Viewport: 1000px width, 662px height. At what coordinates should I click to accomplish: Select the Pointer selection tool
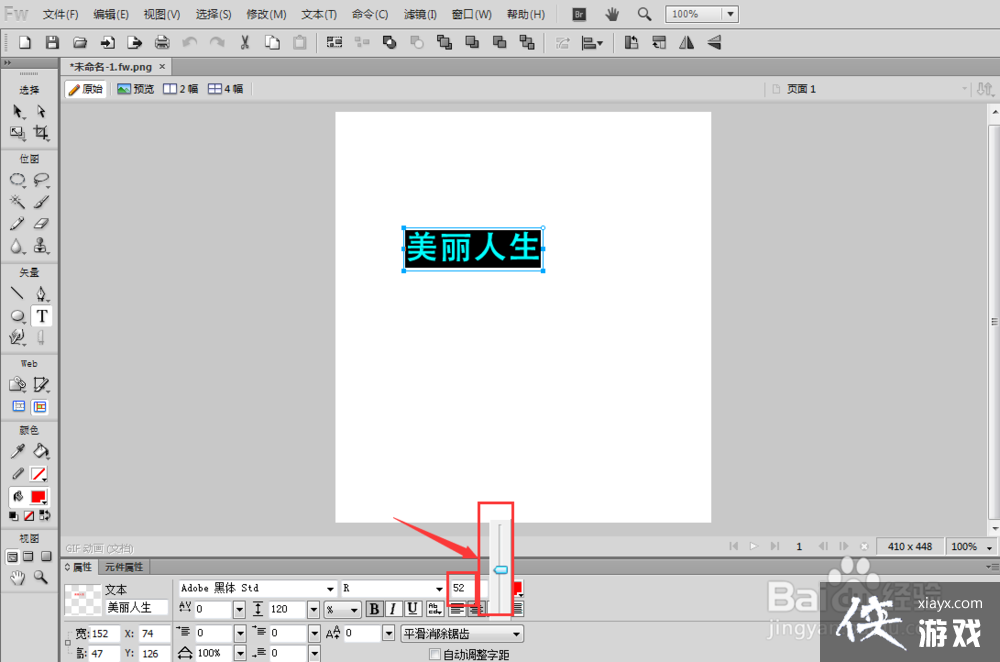(18, 112)
